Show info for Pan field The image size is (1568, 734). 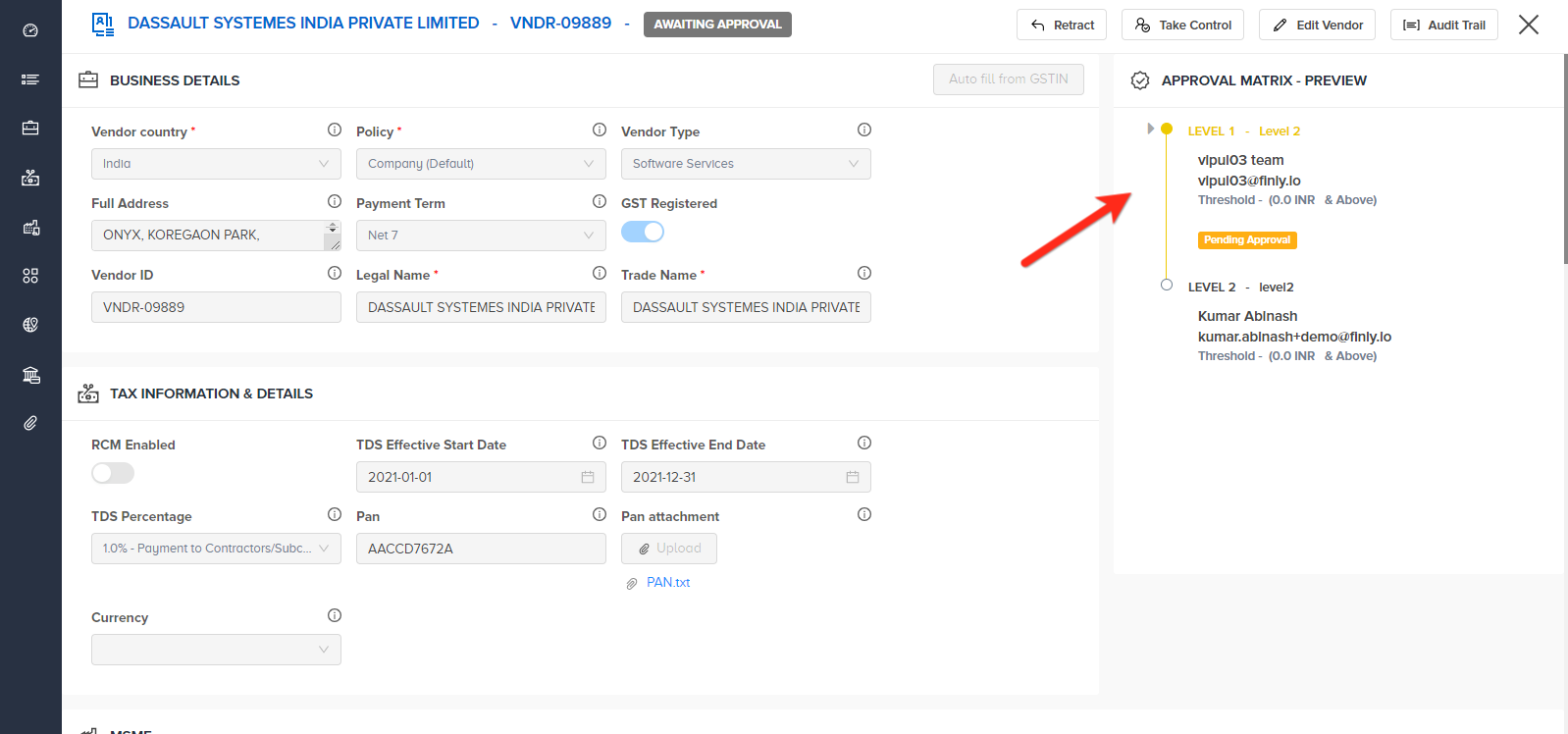click(x=600, y=514)
